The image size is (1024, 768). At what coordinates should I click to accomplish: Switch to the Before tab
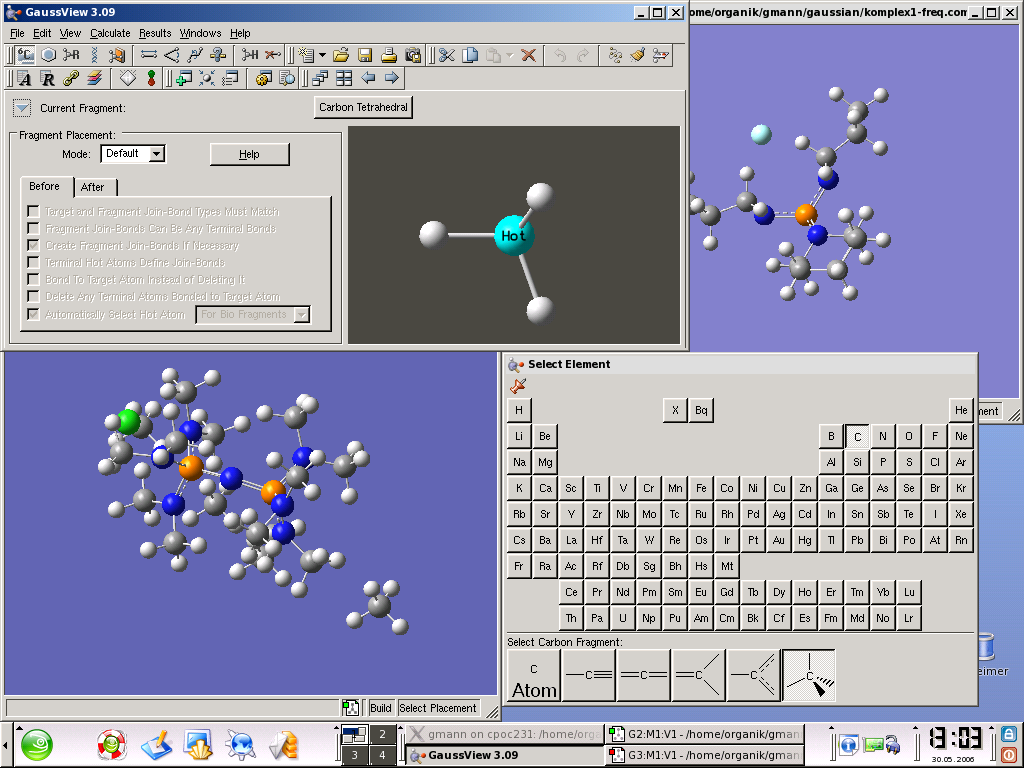(44, 186)
